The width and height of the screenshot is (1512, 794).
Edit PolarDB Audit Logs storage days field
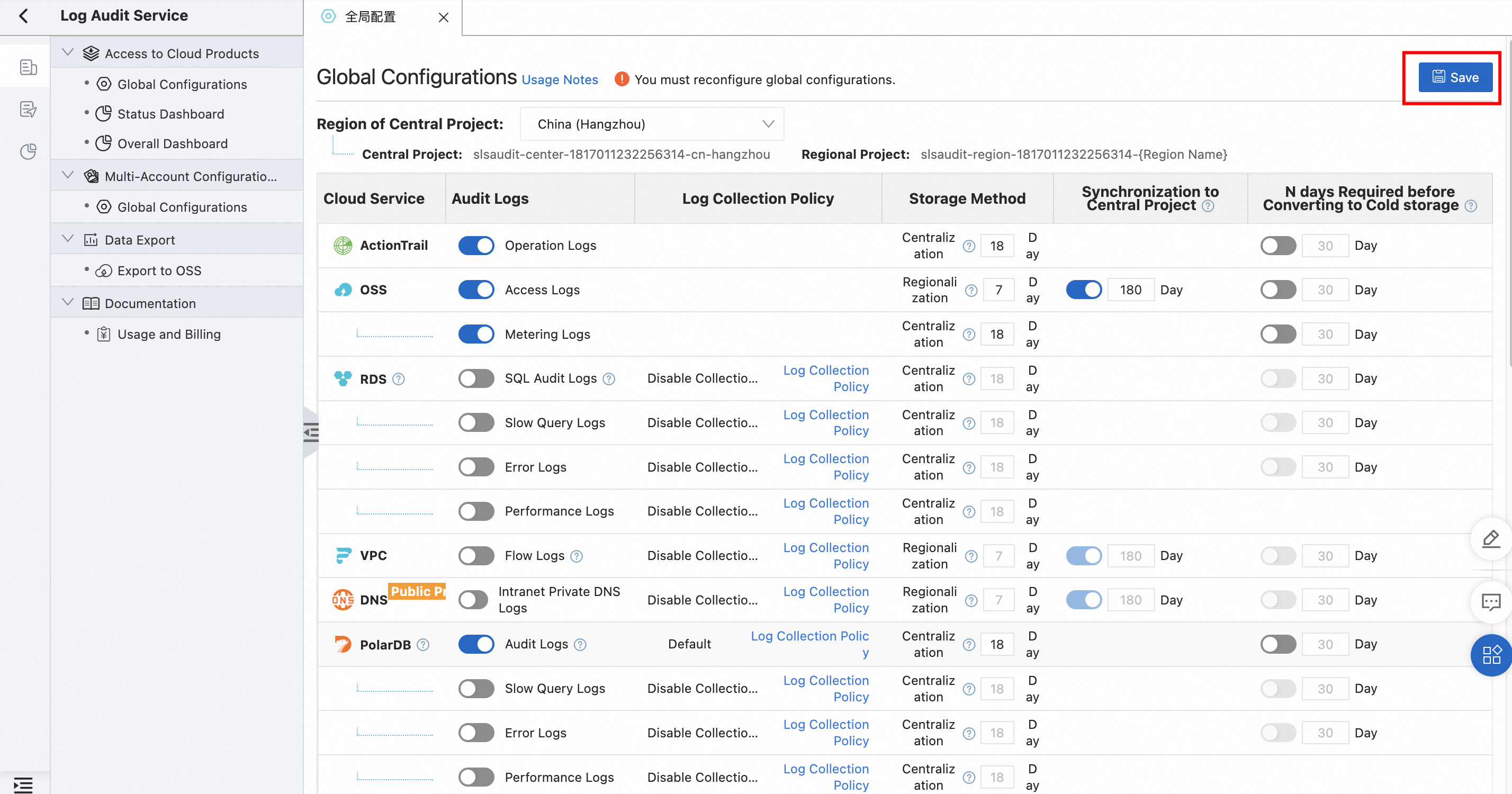(x=997, y=644)
